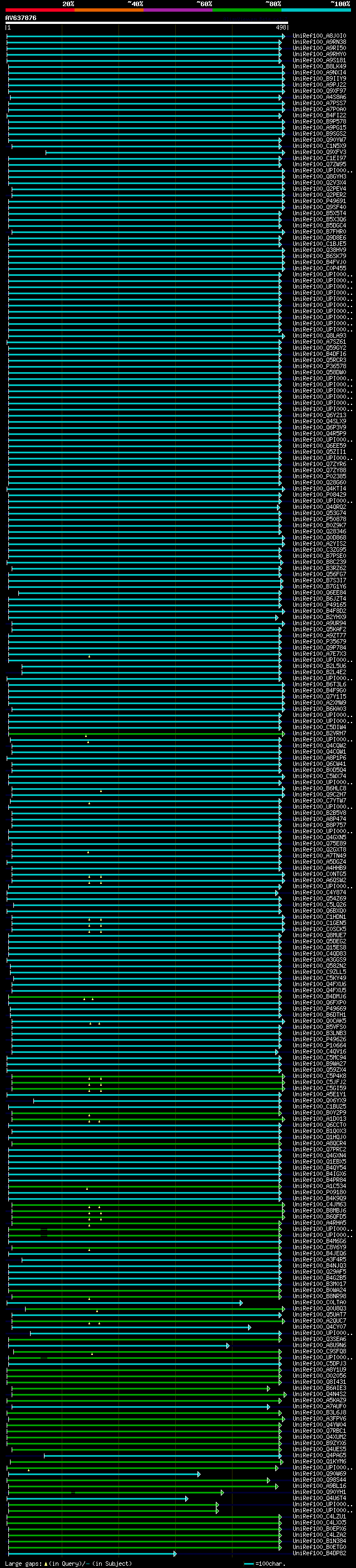The image size is (356, 1568).
Task: Select the label UniRef100_A9S181
Action: tap(319, 60)
